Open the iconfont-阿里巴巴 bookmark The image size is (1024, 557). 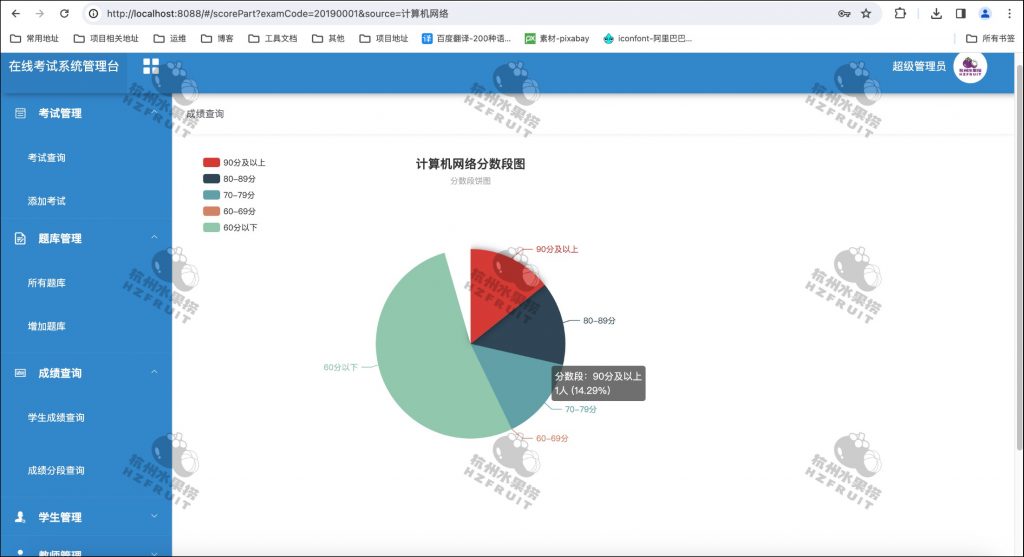647,39
